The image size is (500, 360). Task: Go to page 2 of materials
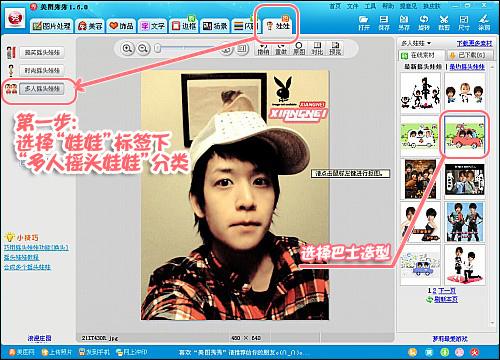(x=434, y=291)
